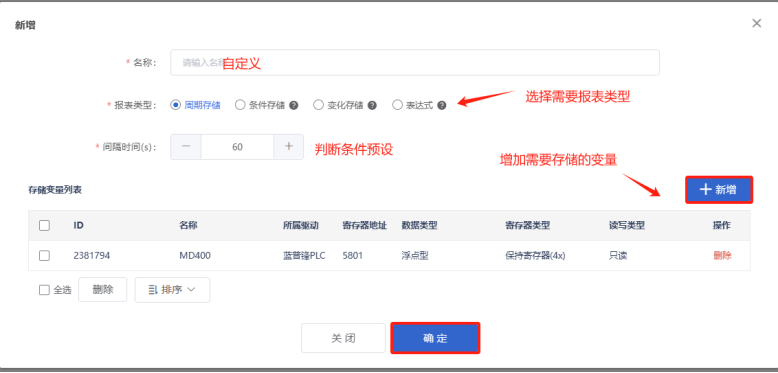Click the 关闭 button
The width and height of the screenshot is (778, 373).
343,338
